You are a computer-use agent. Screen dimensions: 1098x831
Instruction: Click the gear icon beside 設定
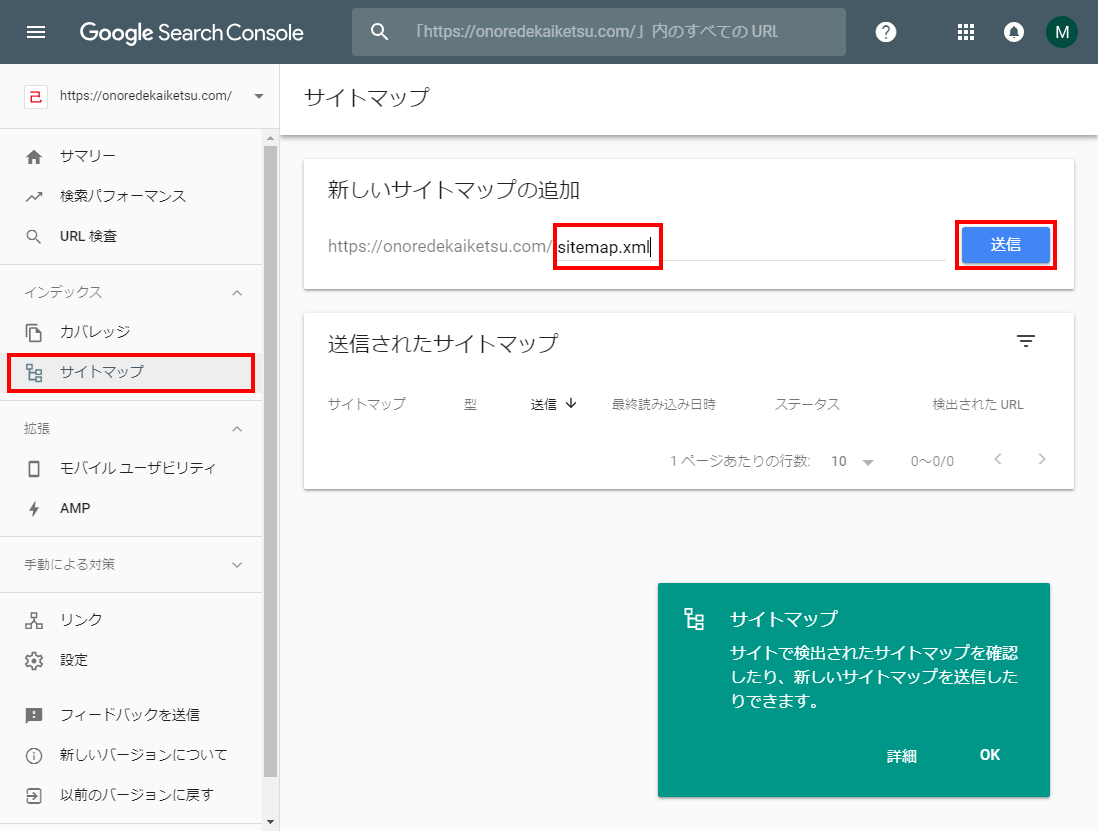click(x=34, y=660)
